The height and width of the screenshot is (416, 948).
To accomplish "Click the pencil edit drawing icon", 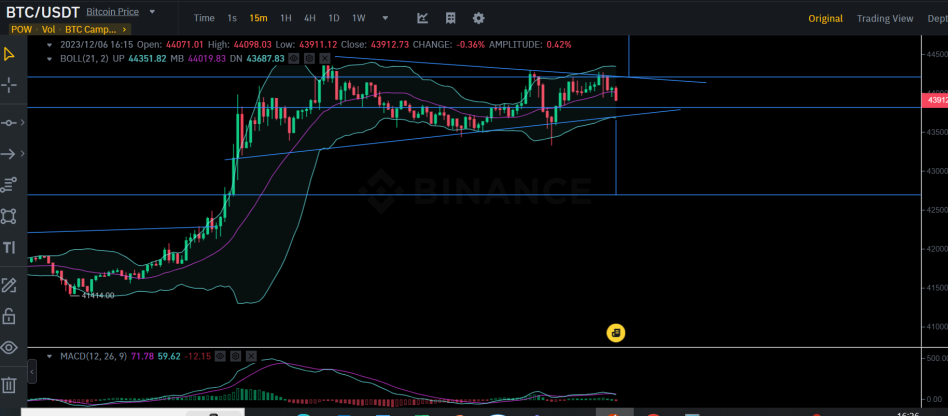I will 9,285.
